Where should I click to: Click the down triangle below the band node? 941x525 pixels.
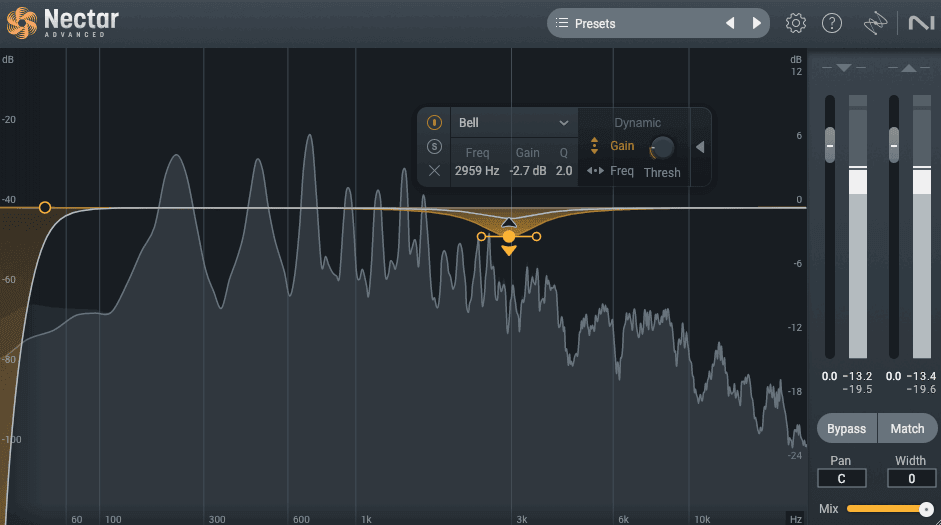pos(509,251)
